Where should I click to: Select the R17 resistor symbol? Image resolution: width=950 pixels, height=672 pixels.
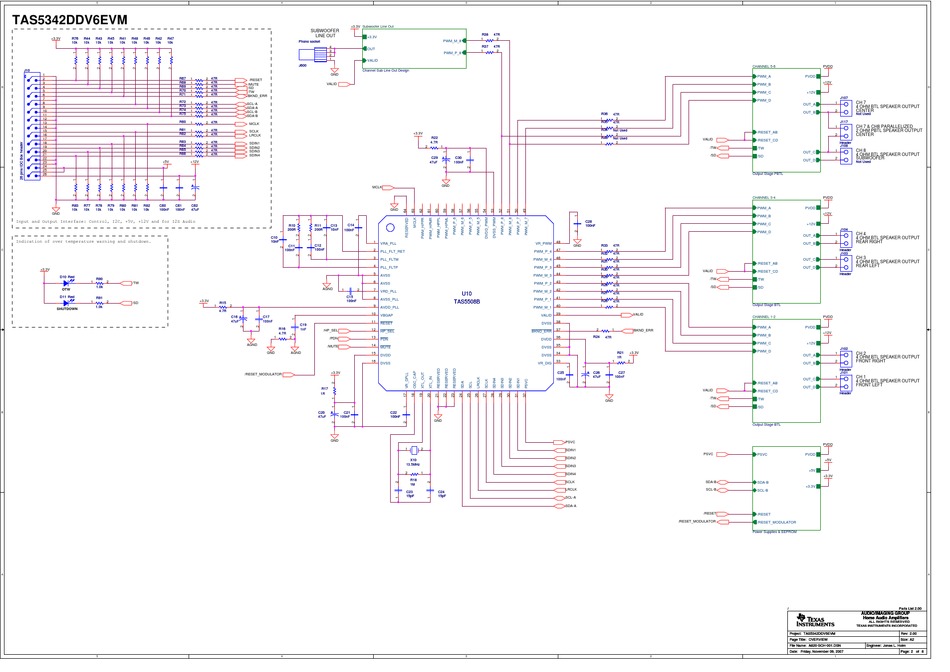pyautogui.click(x=334, y=391)
